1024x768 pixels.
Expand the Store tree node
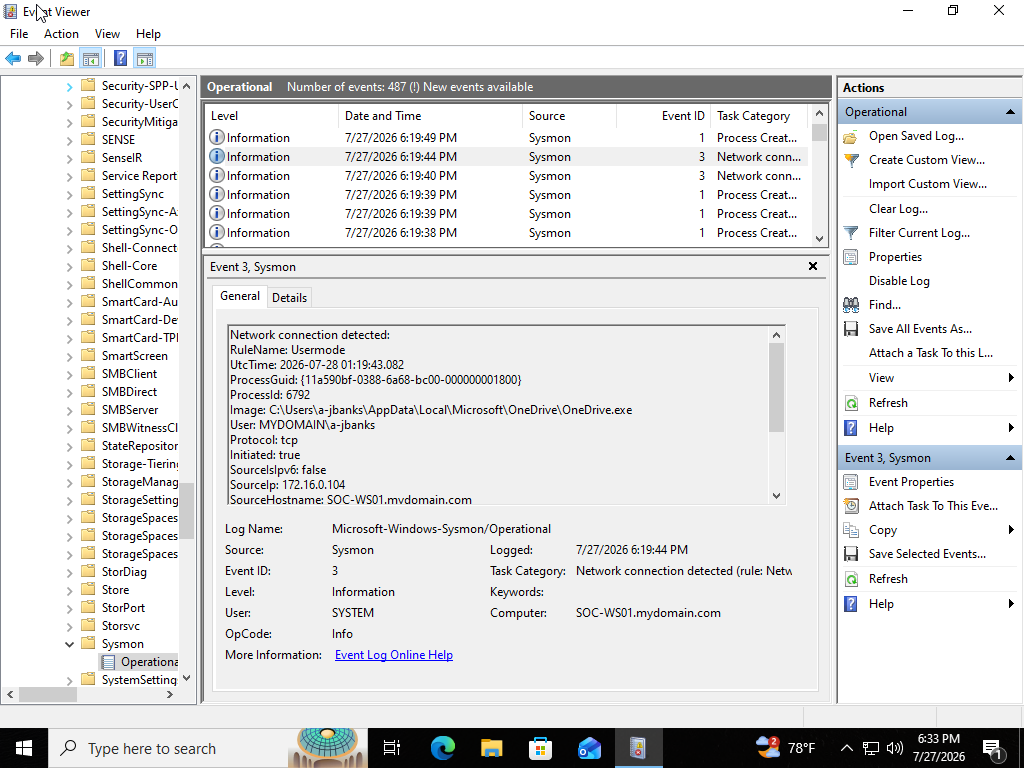[x=69, y=590]
